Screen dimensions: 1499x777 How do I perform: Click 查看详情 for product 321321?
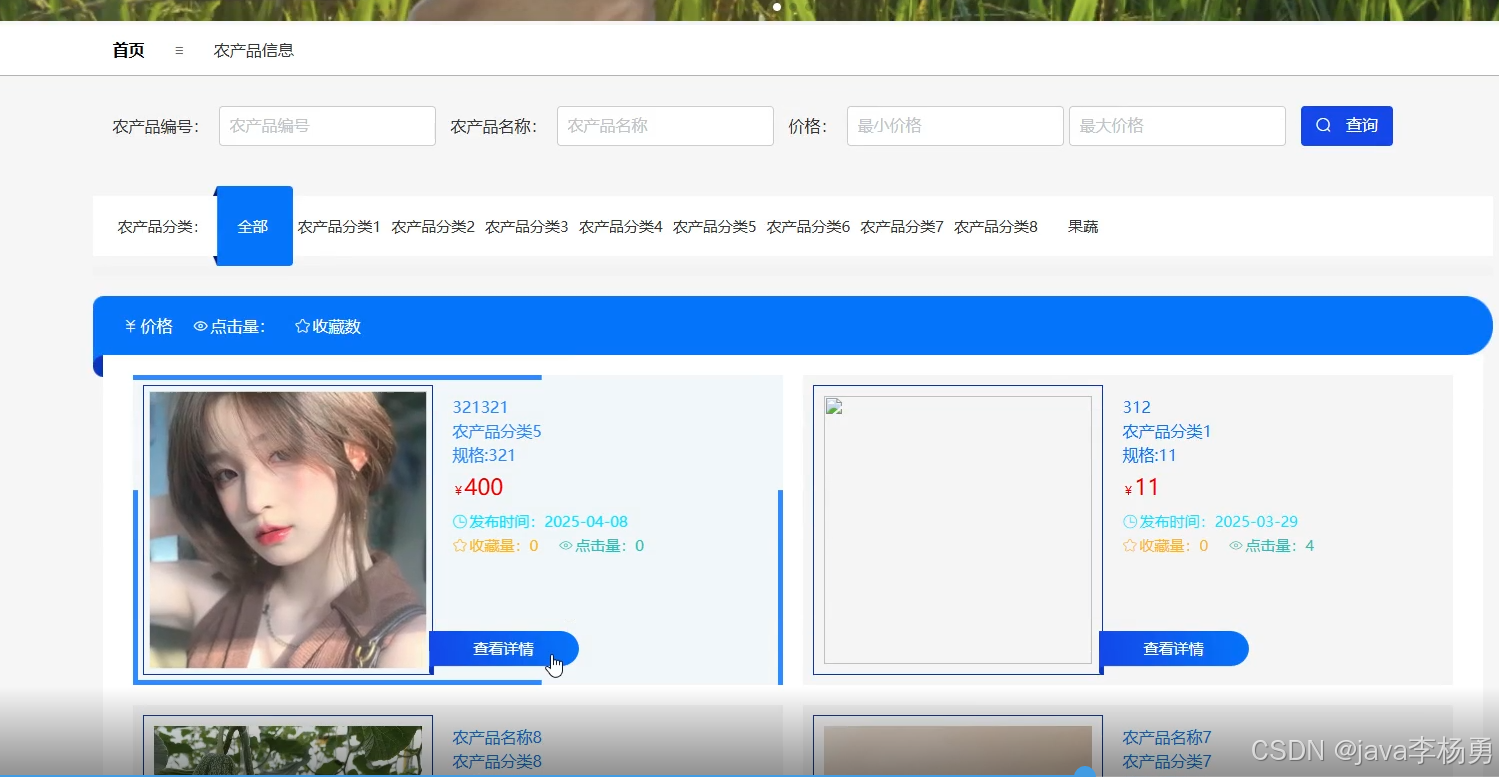[x=504, y=649]
